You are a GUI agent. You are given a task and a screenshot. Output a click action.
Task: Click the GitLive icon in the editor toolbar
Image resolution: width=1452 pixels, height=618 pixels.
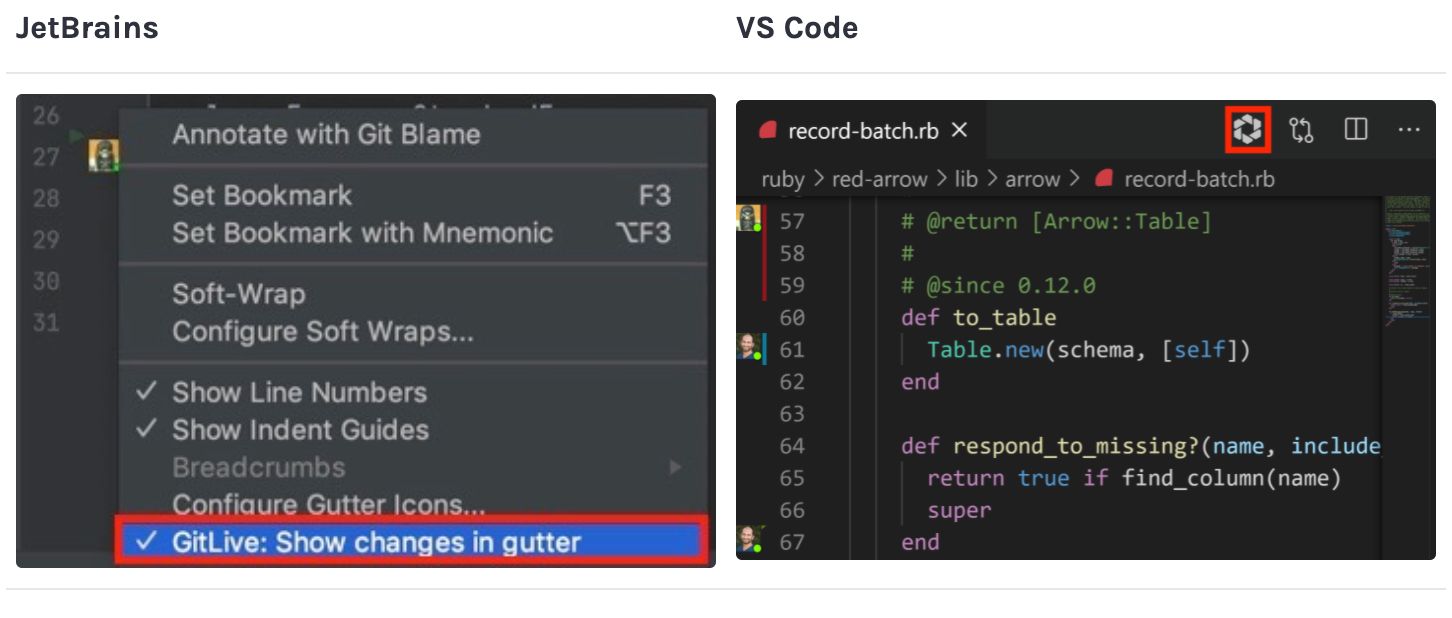click(1247, 129)
